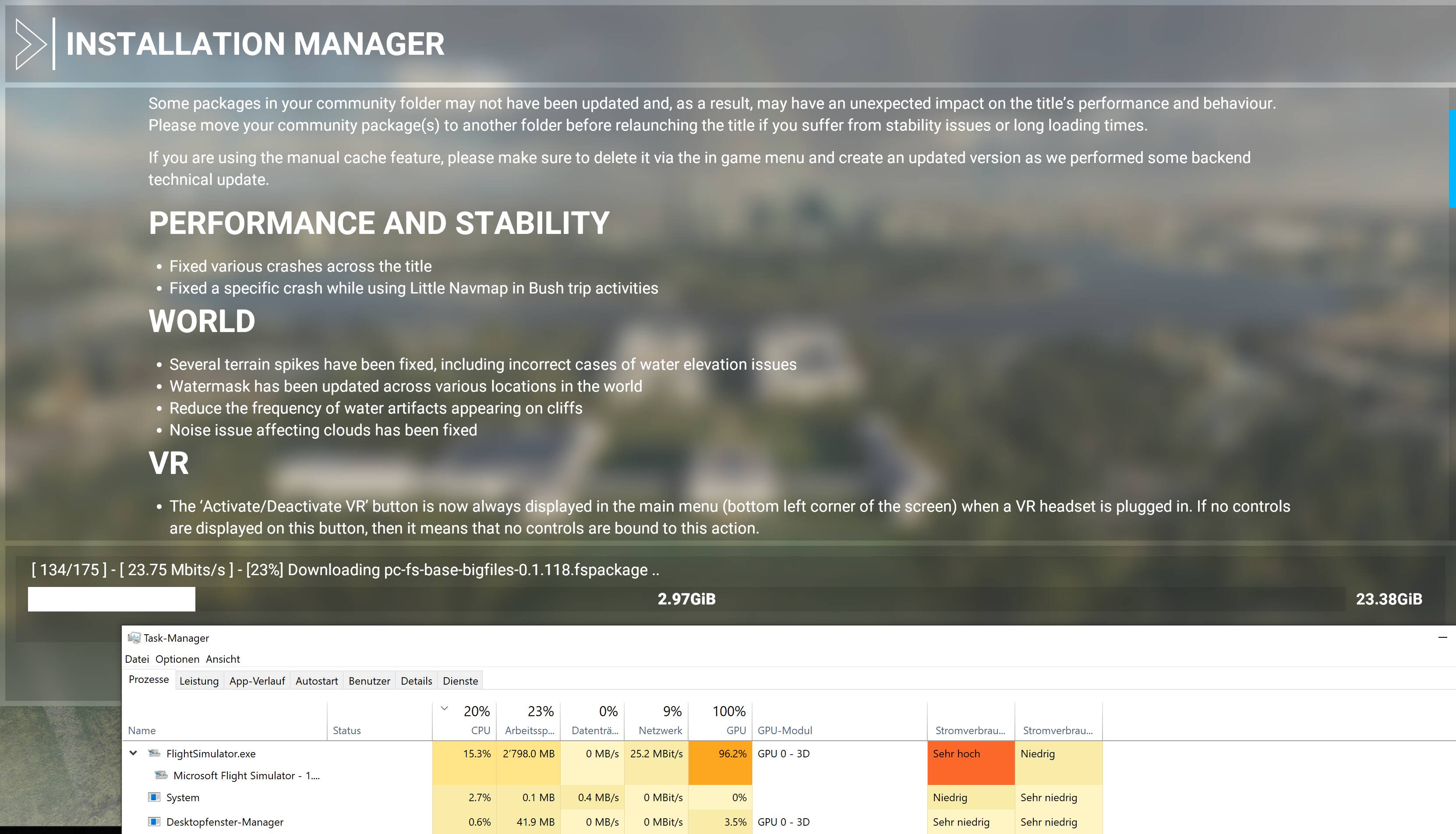The height and width of the screenshot is (834, 1456).
Task: Click the Installation Manager title text
Action: click(x=255, y=44)
